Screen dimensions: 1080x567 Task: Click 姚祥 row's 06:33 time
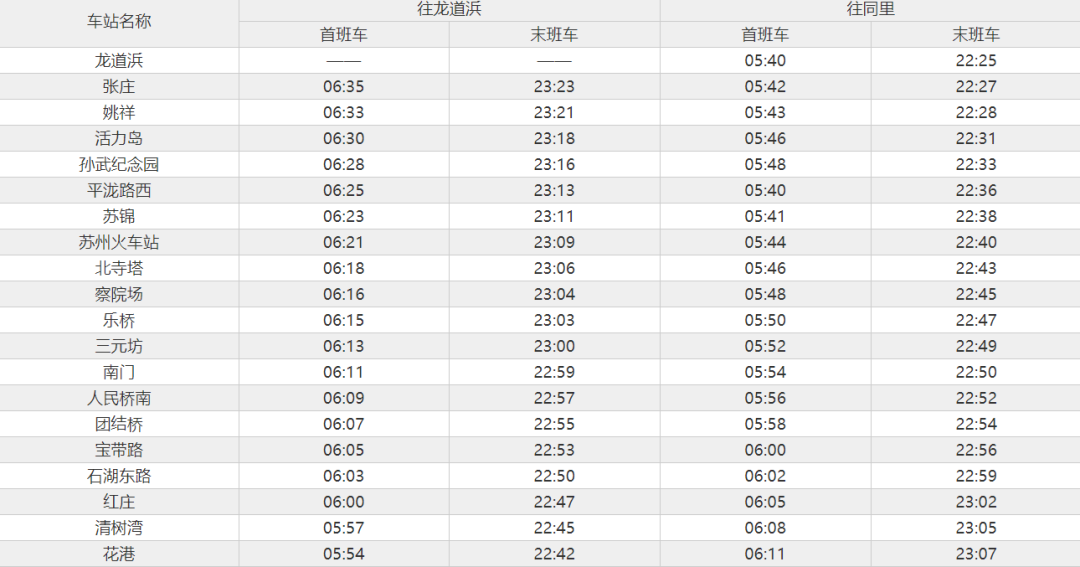click(344, 112)
